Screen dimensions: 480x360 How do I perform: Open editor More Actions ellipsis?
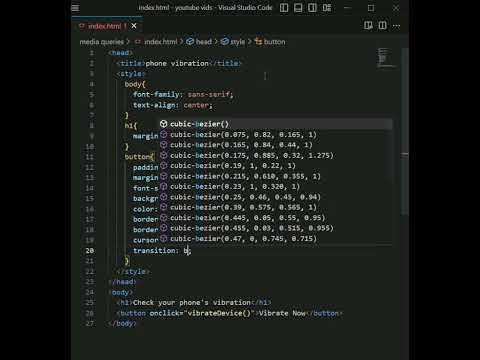(396, 26)
